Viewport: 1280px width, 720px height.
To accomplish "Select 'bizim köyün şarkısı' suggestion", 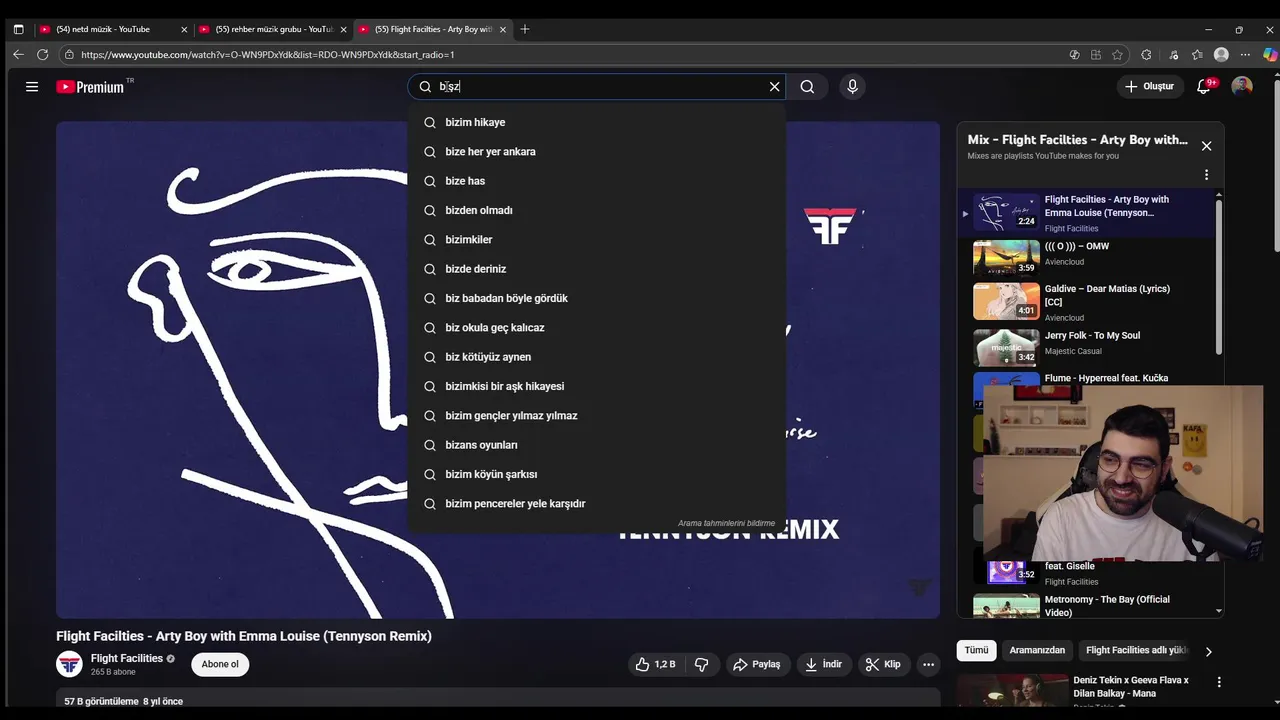I will pyautogui.click(x=596, y=474).
